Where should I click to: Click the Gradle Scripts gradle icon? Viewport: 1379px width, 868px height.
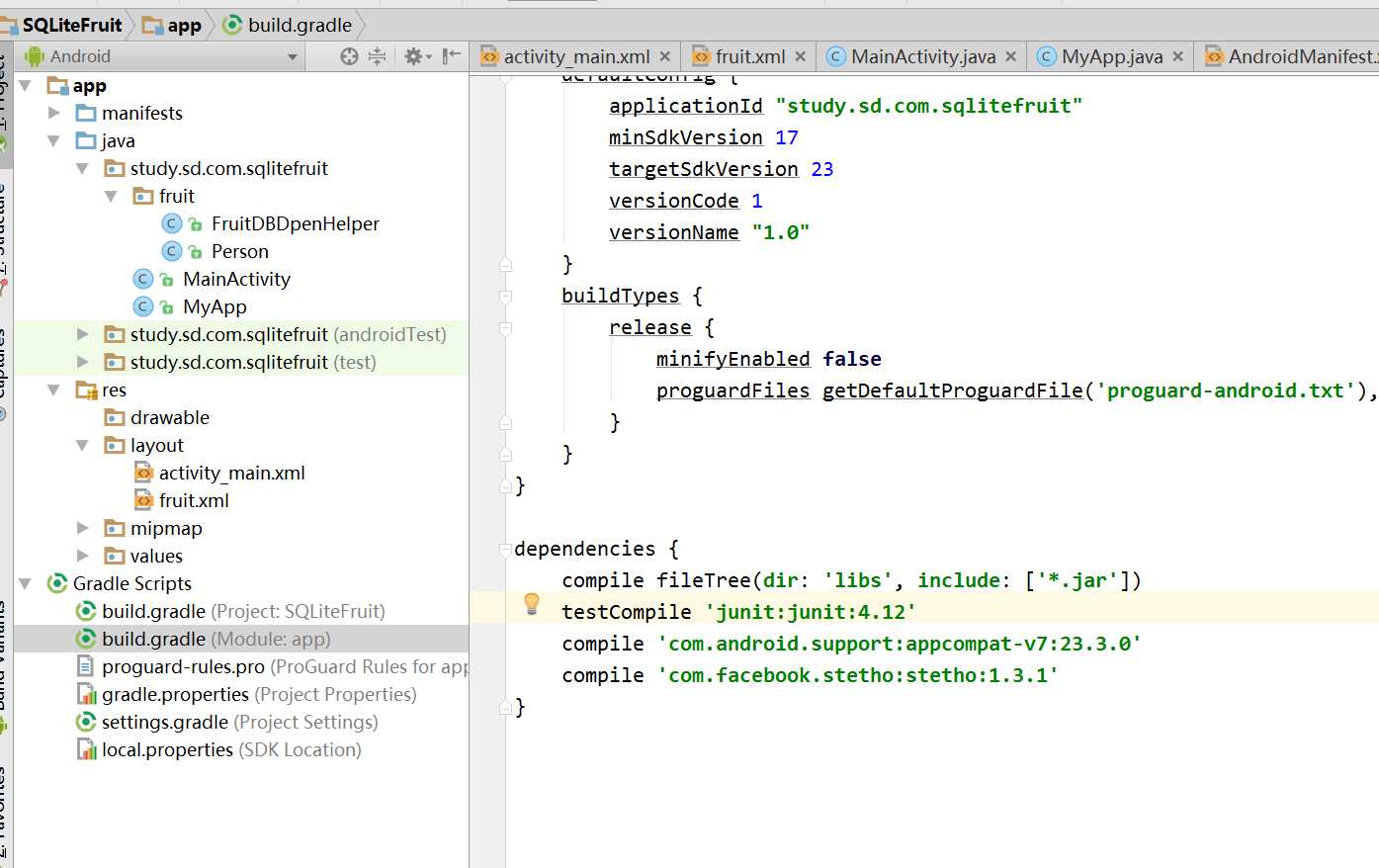click(57, 583)
